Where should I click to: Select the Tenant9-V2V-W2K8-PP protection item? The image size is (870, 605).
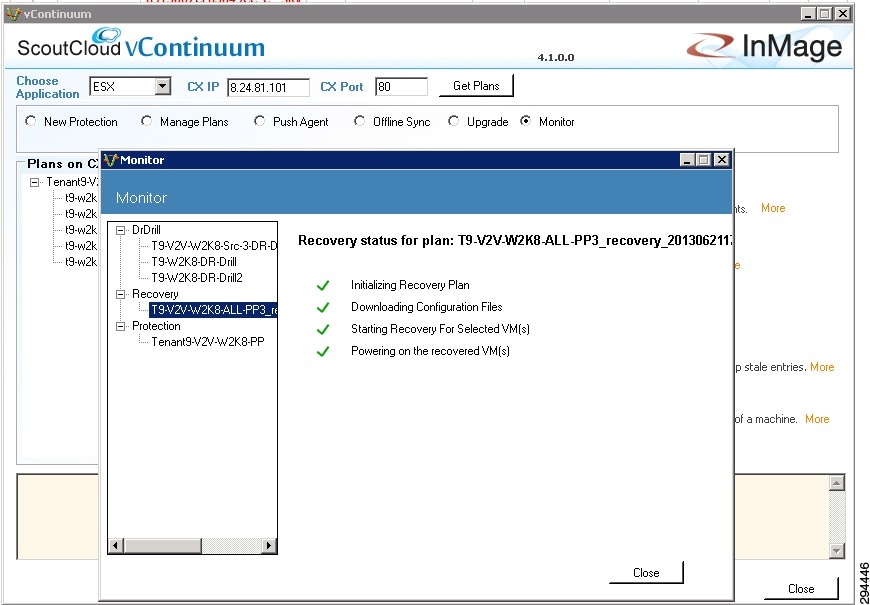[208, 342]
